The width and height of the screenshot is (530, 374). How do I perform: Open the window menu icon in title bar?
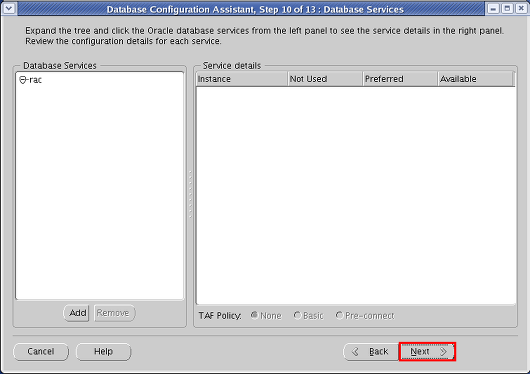tap(9, 8)
